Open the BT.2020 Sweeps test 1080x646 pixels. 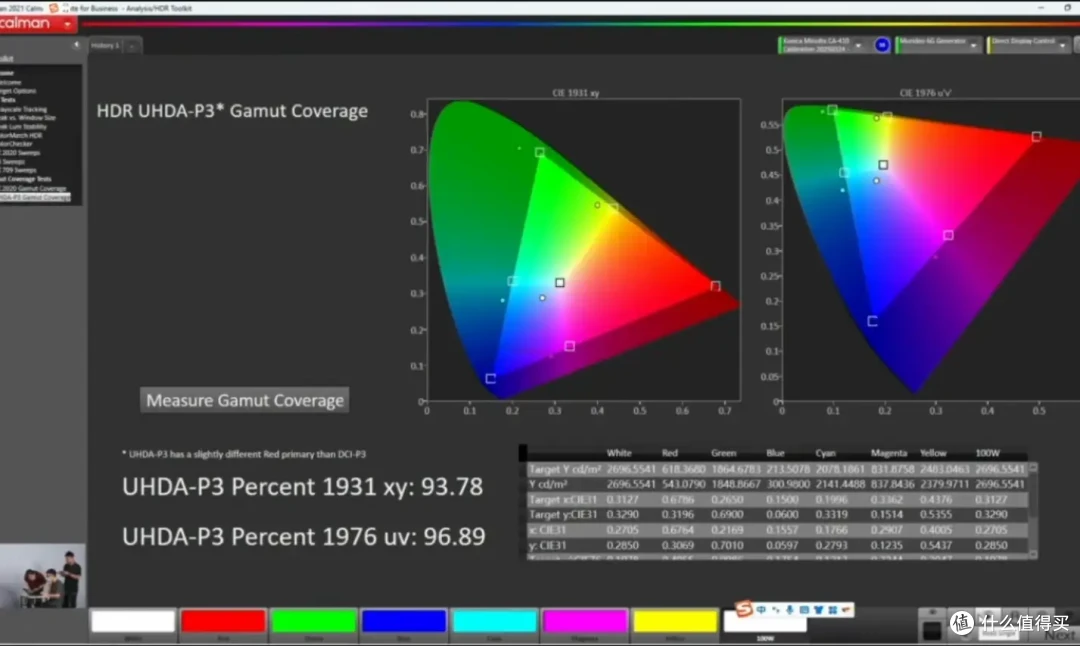20,153
